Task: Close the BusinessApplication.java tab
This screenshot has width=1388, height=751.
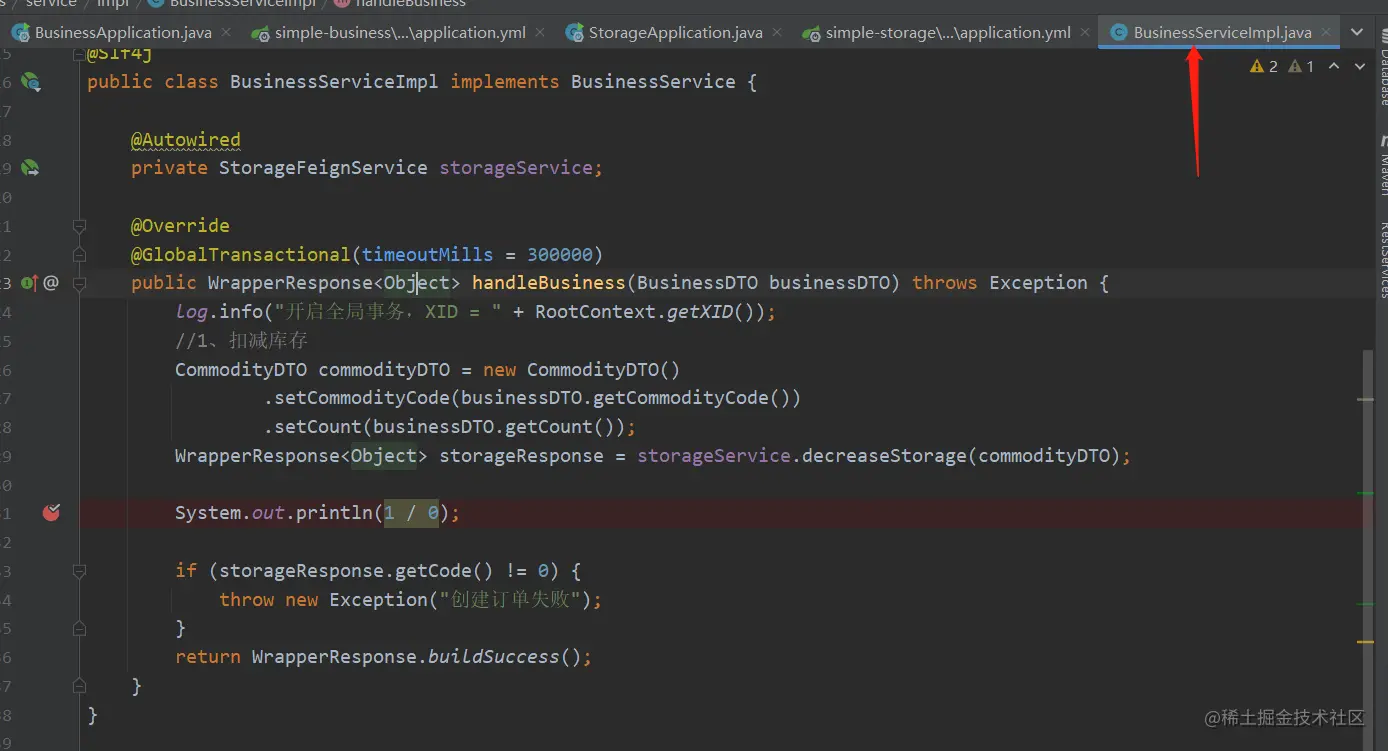Action: (x=227, y=32)
